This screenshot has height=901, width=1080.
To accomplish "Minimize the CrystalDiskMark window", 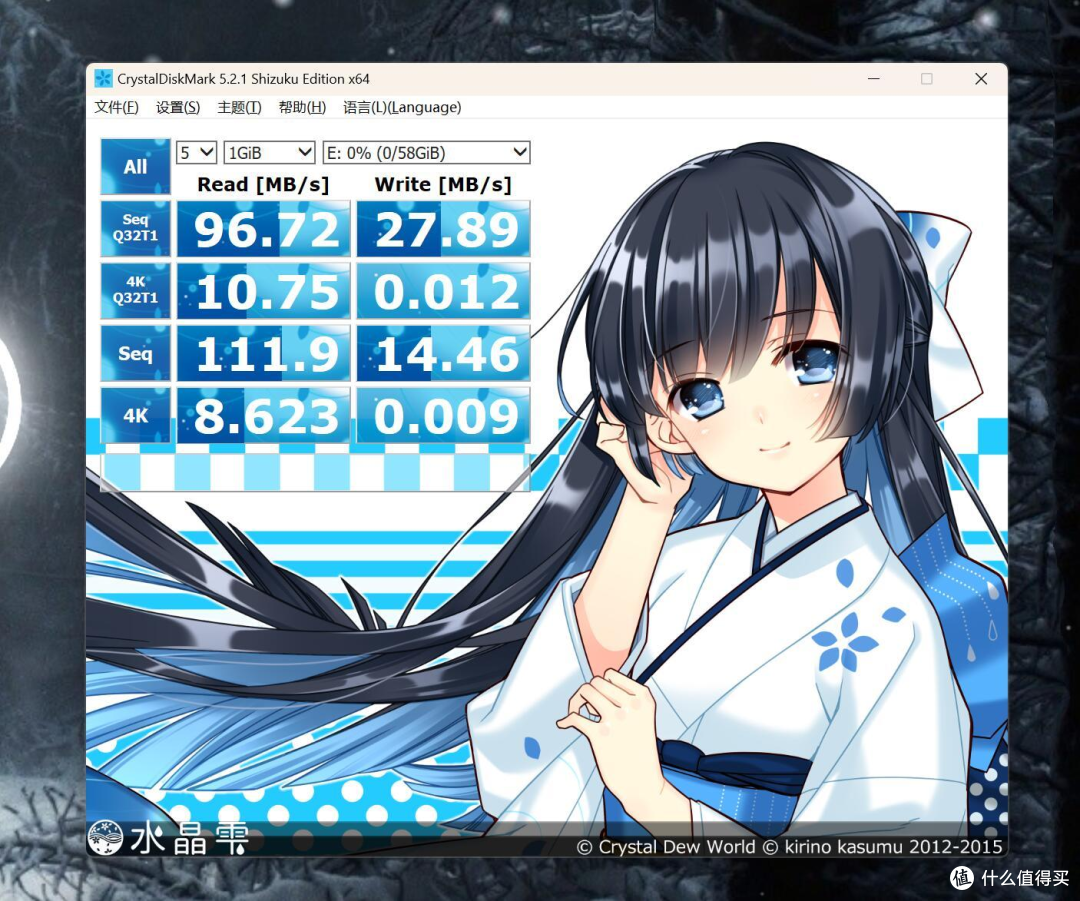I will pyautogui.click(x=873, y=79).
